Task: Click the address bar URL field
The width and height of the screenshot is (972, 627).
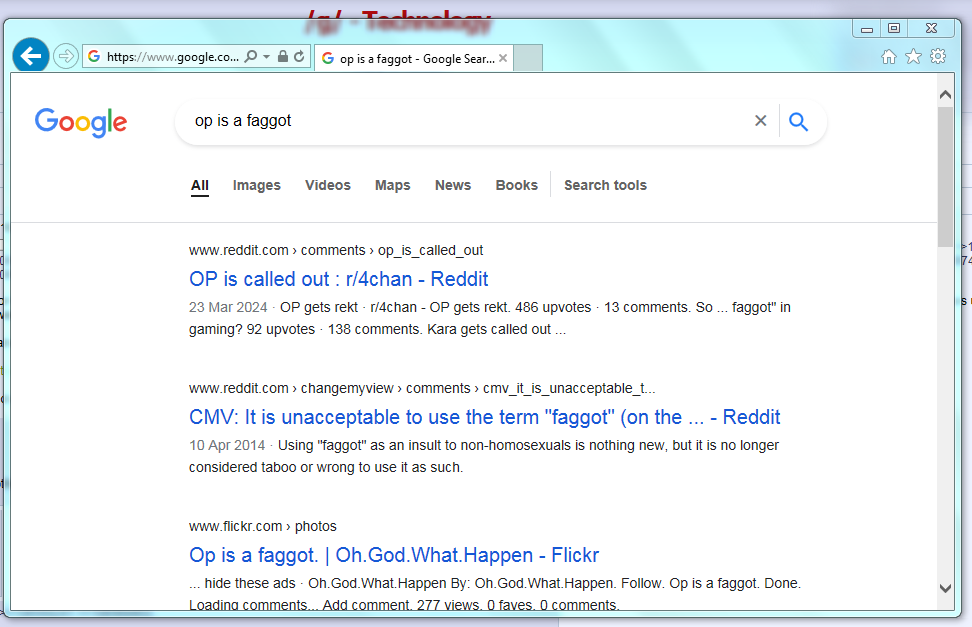Action: pos(172,56)
